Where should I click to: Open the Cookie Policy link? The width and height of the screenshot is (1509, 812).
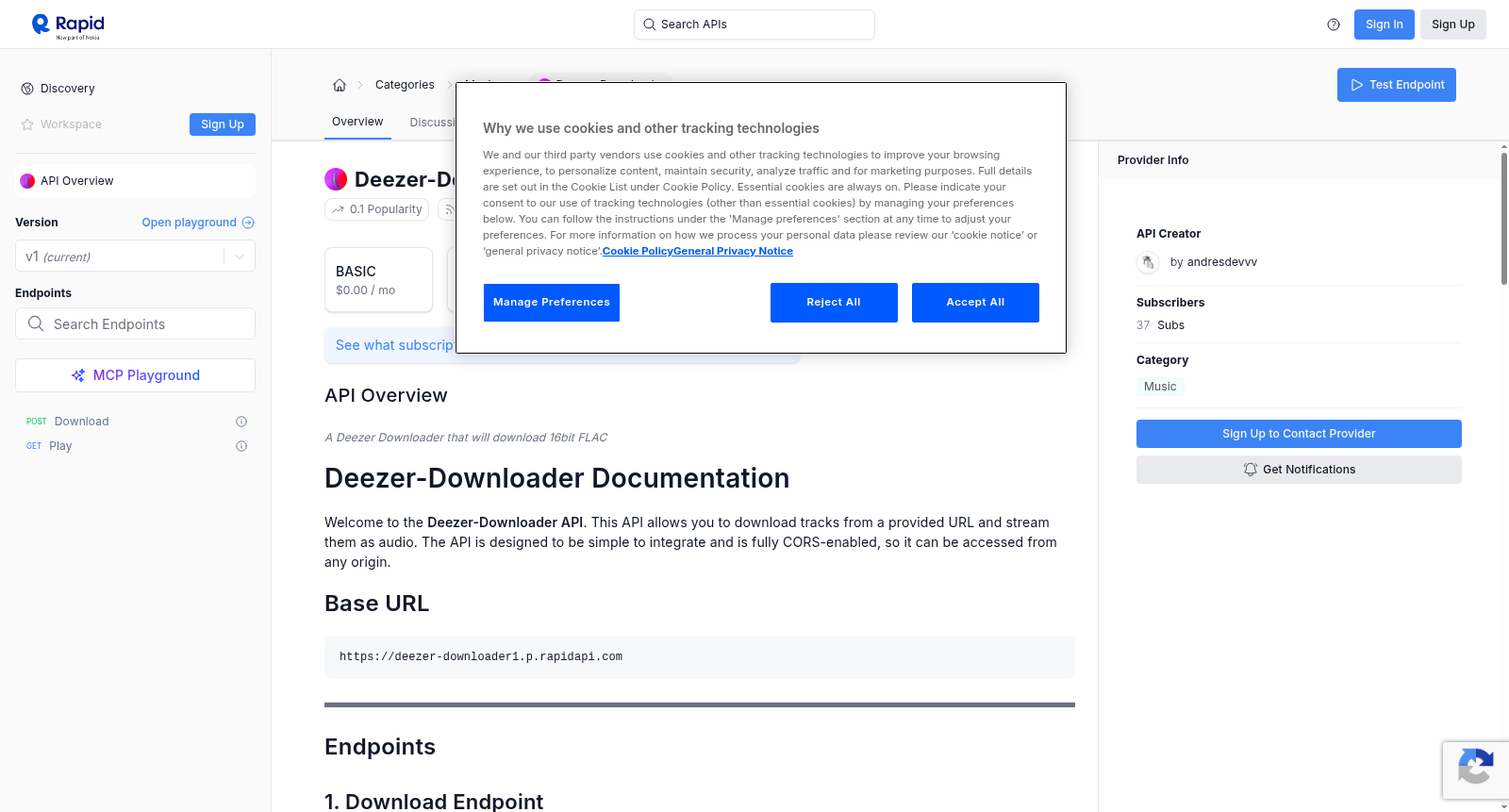click(638, 252)
